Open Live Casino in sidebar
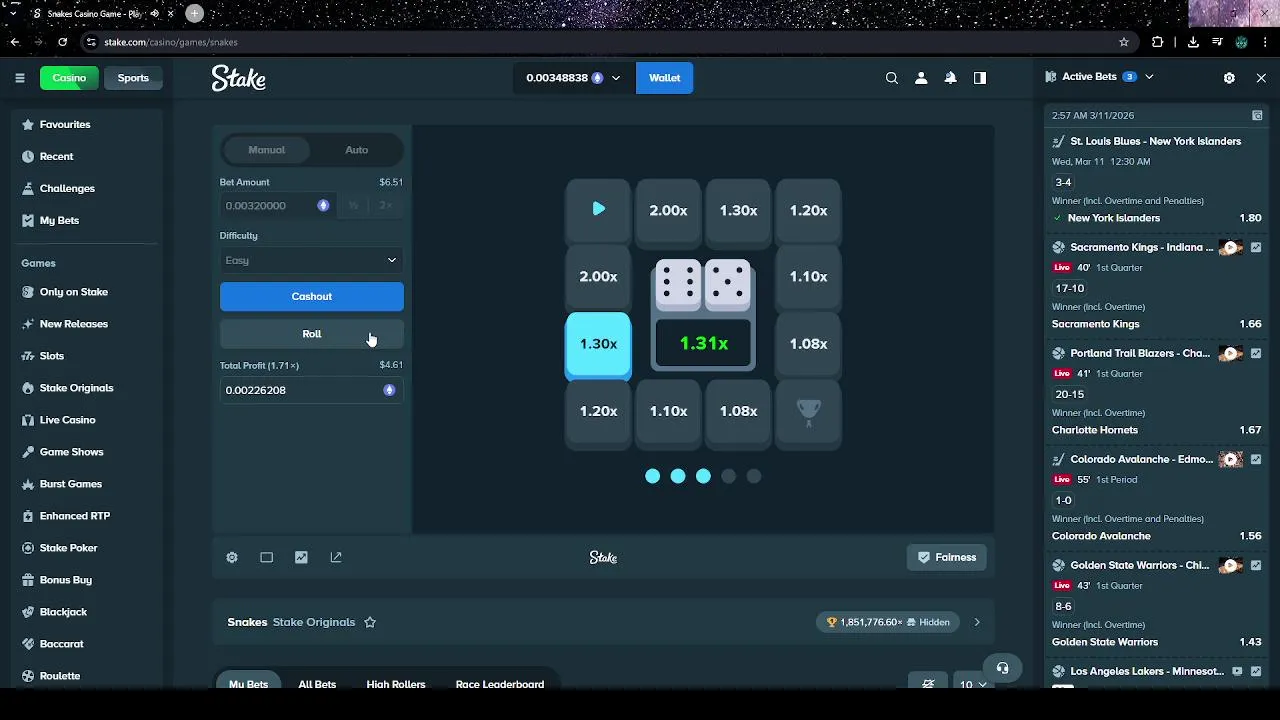 [68, 420]
